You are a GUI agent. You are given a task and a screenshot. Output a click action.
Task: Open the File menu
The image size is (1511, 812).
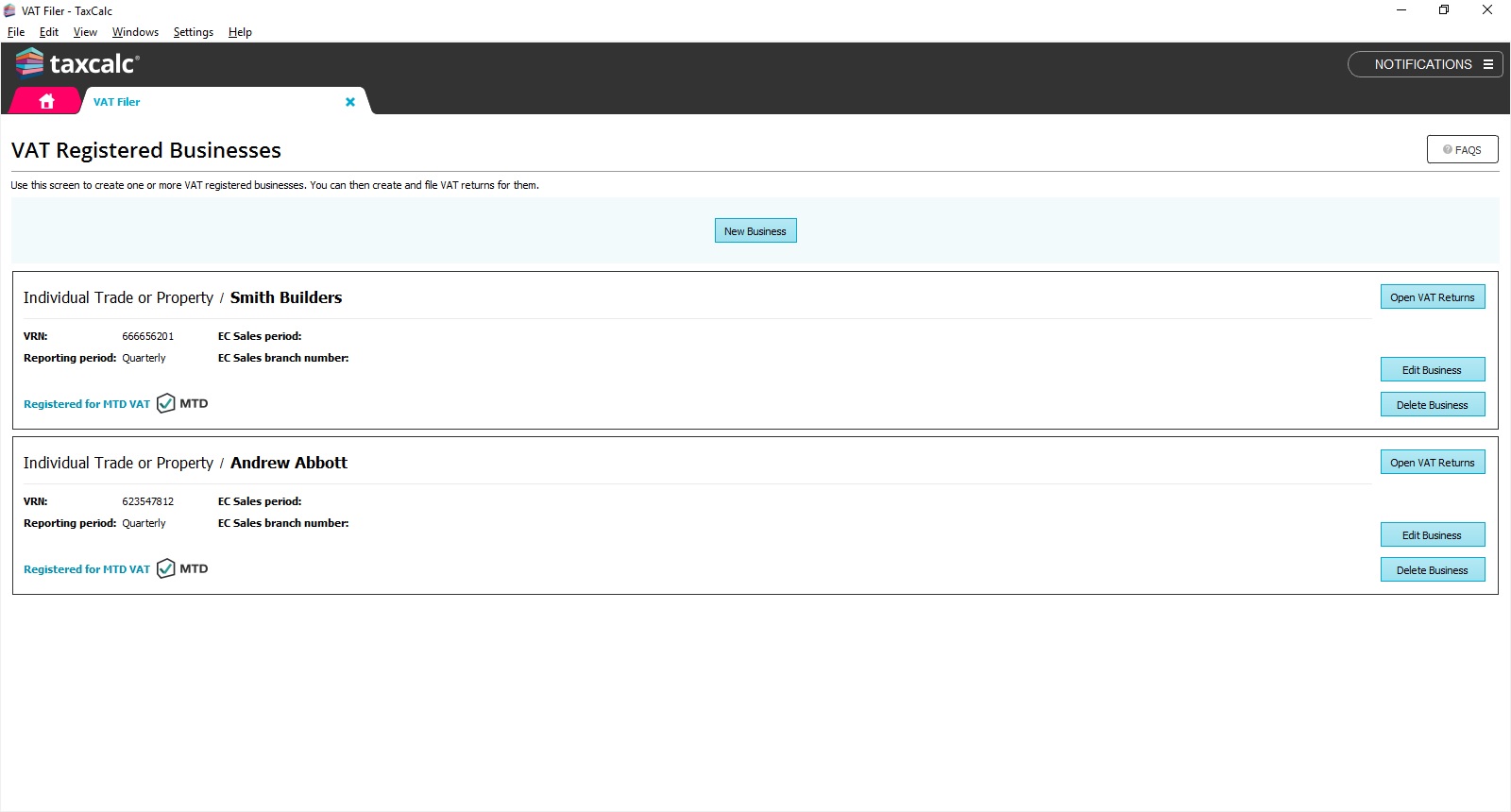pyautogui.click(x=16, y=32)
